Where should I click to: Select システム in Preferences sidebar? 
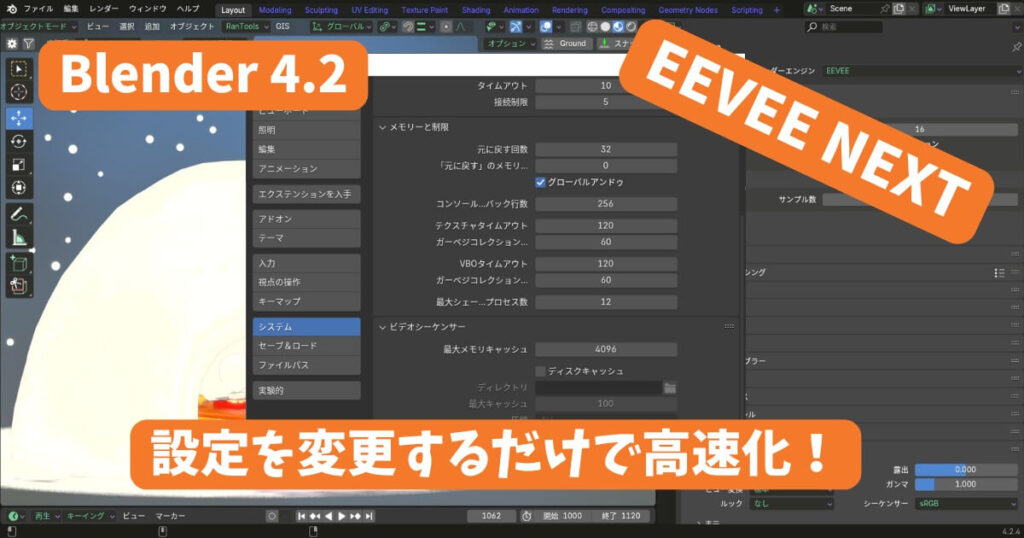(x=306, y=326)
